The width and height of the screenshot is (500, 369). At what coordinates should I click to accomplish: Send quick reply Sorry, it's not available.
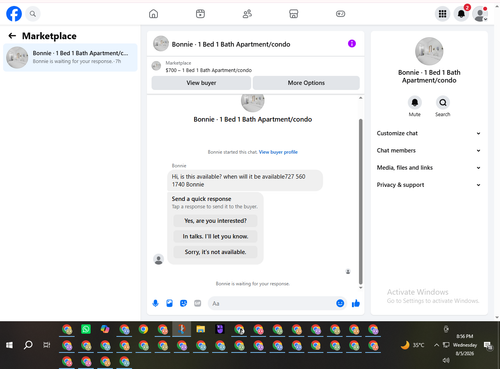pyautogui.click(x=215, y=252)
